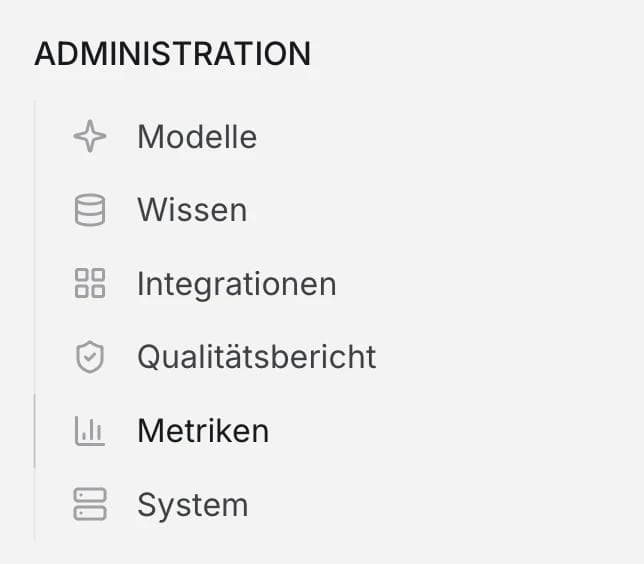Screen dimensions: 644x564
Task: Click the System label beside the server icon
Action: pyautogui.click(x=192, y=505)
